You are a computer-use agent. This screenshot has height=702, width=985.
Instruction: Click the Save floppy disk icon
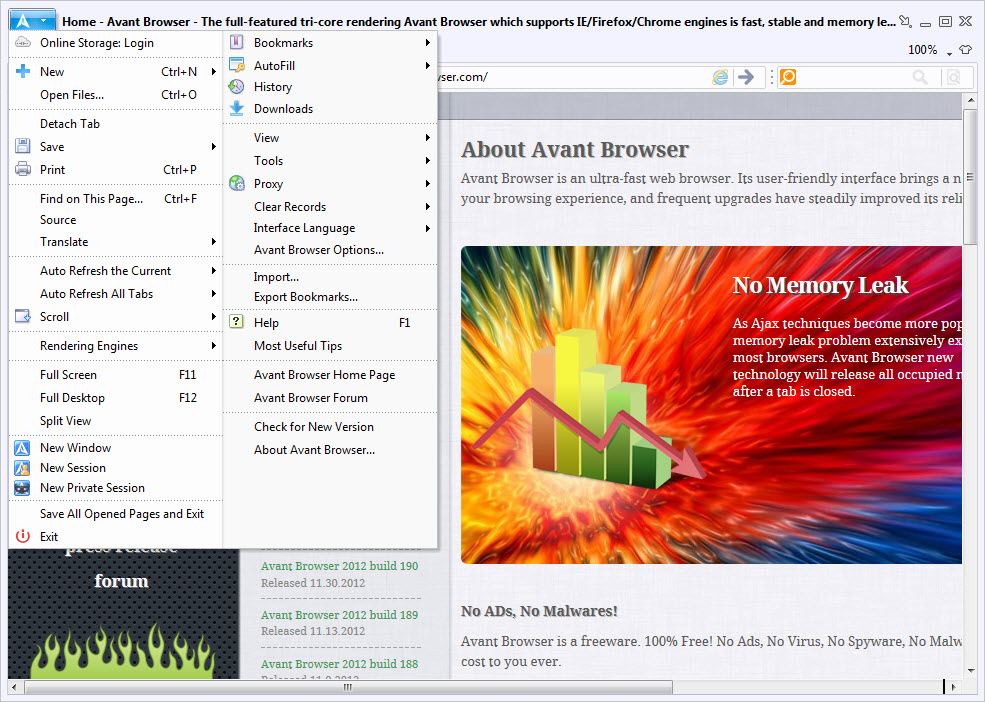pyautogui.click(x=23, y=146)
